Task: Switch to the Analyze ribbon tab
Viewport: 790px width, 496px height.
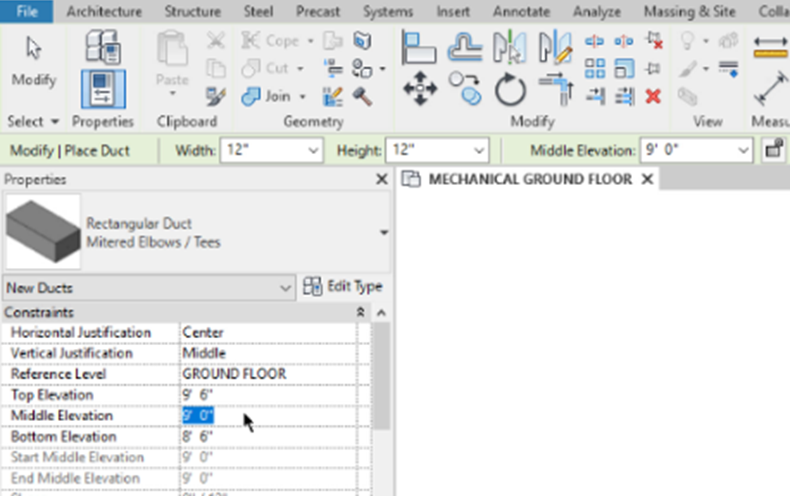Action: coord(597,11)
